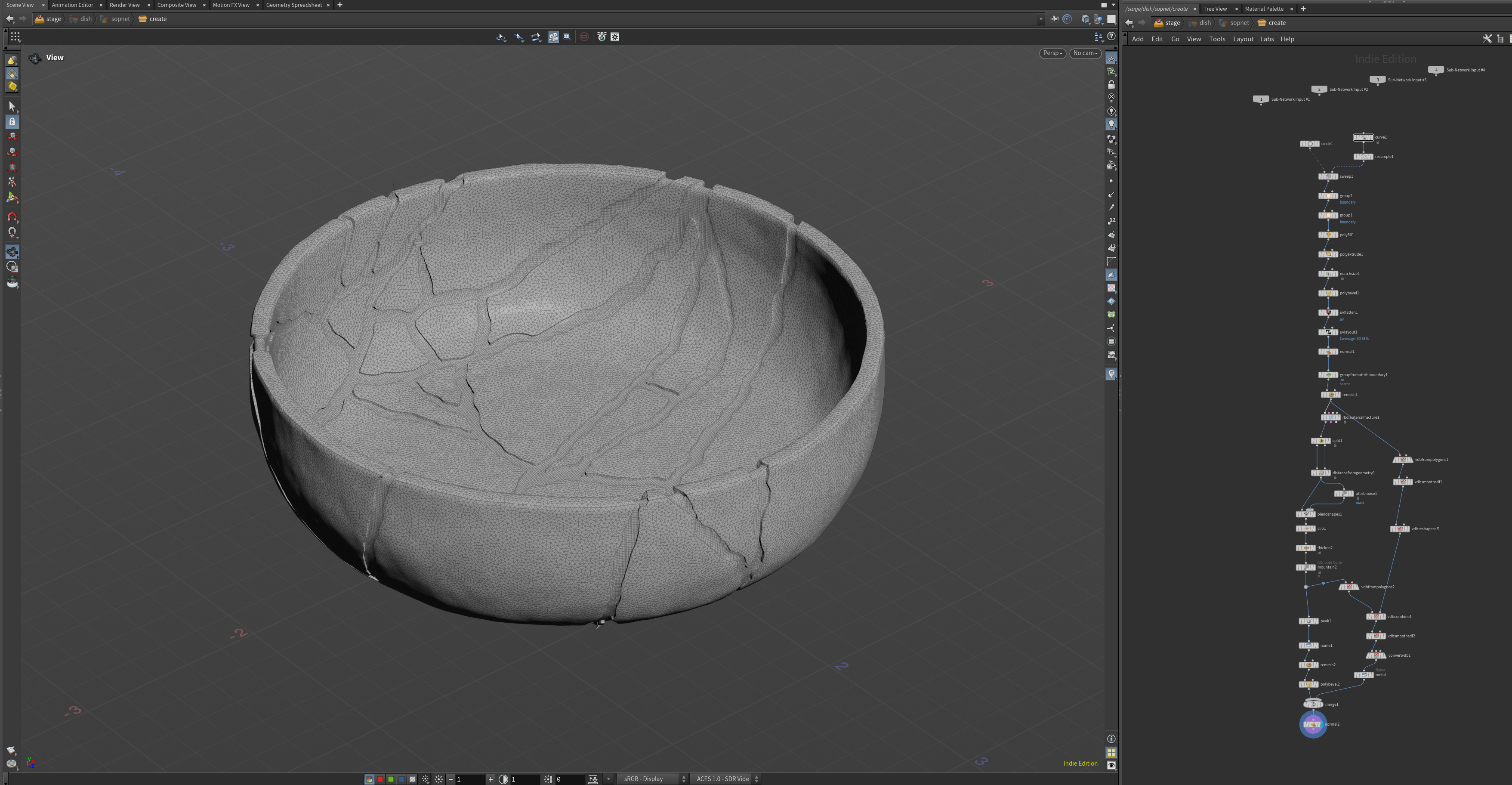The image size is (1512, 785).
Task: Open the Labs menu
Action: point(1267,39)
